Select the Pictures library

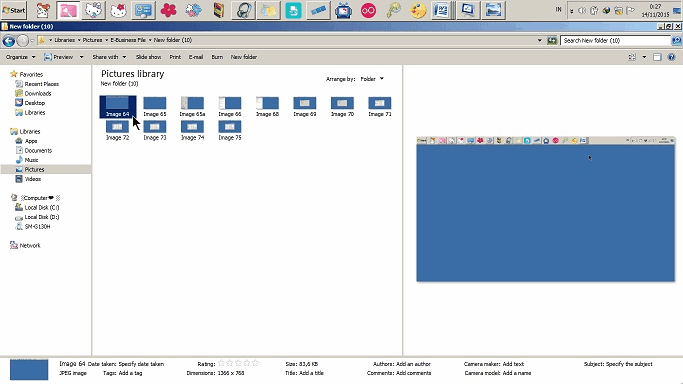[x=30, y=170]
